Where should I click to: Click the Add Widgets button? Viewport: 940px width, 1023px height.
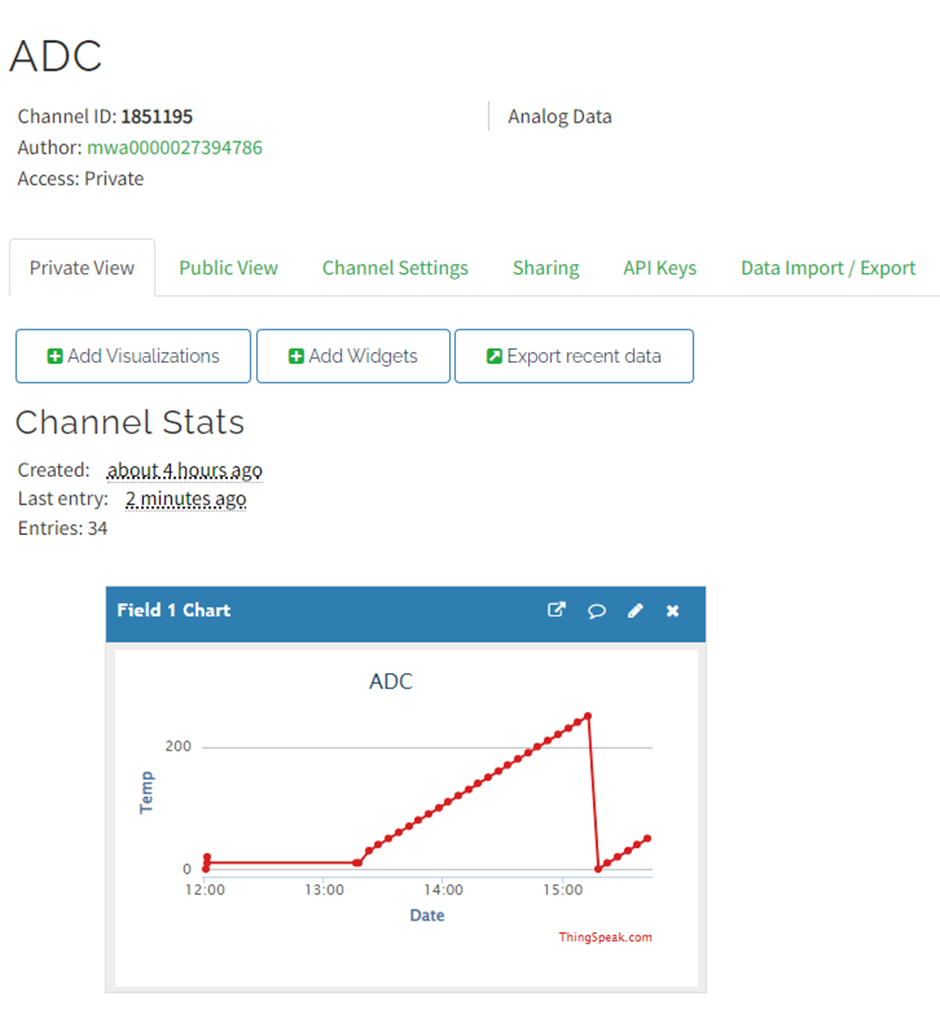point(353,356)
